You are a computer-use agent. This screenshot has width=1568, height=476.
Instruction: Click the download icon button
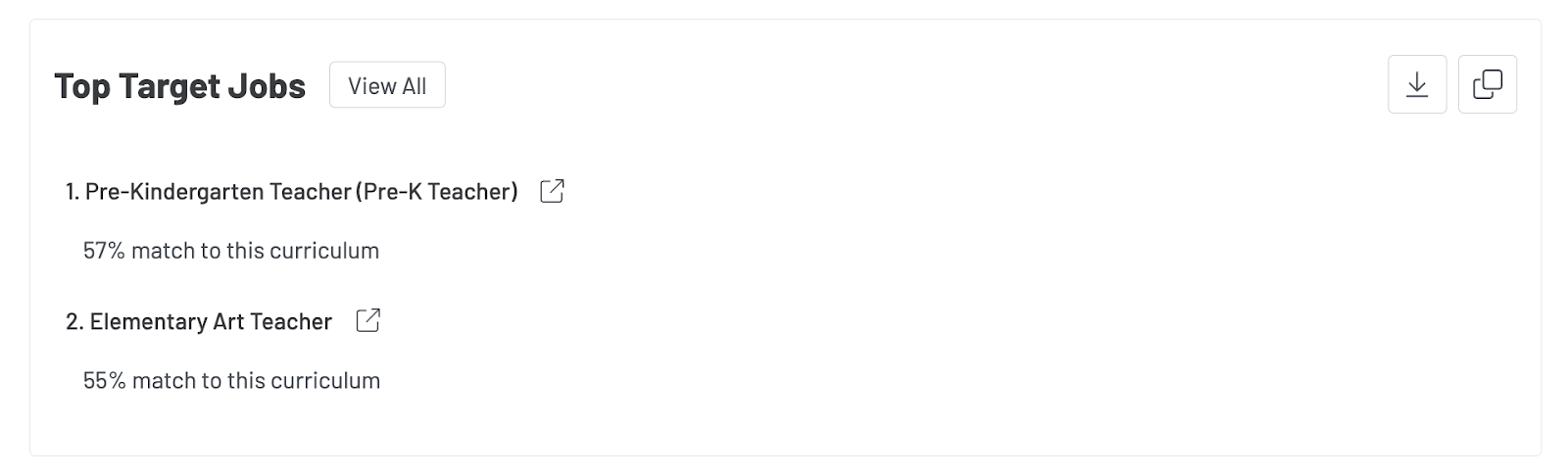click(1417, 85)
